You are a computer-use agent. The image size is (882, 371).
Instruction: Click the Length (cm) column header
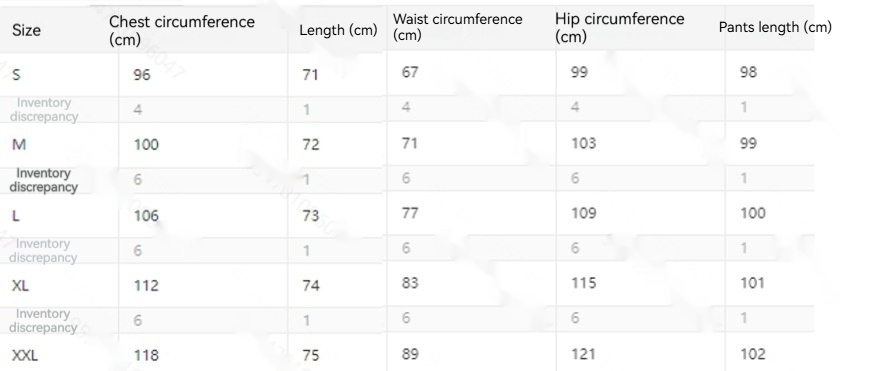338,30
